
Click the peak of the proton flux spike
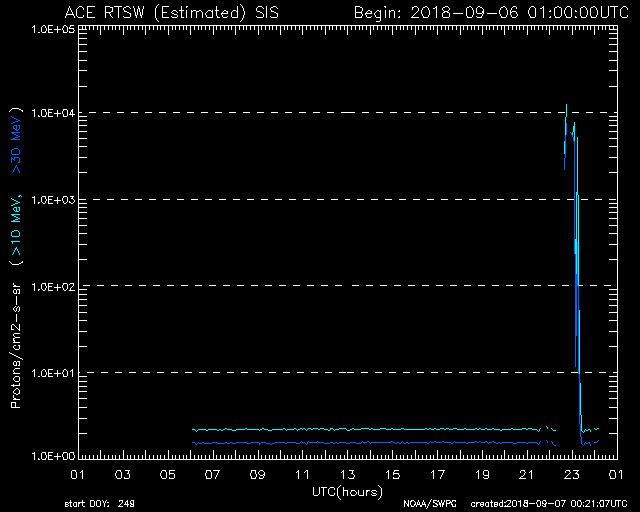point(567,105)
